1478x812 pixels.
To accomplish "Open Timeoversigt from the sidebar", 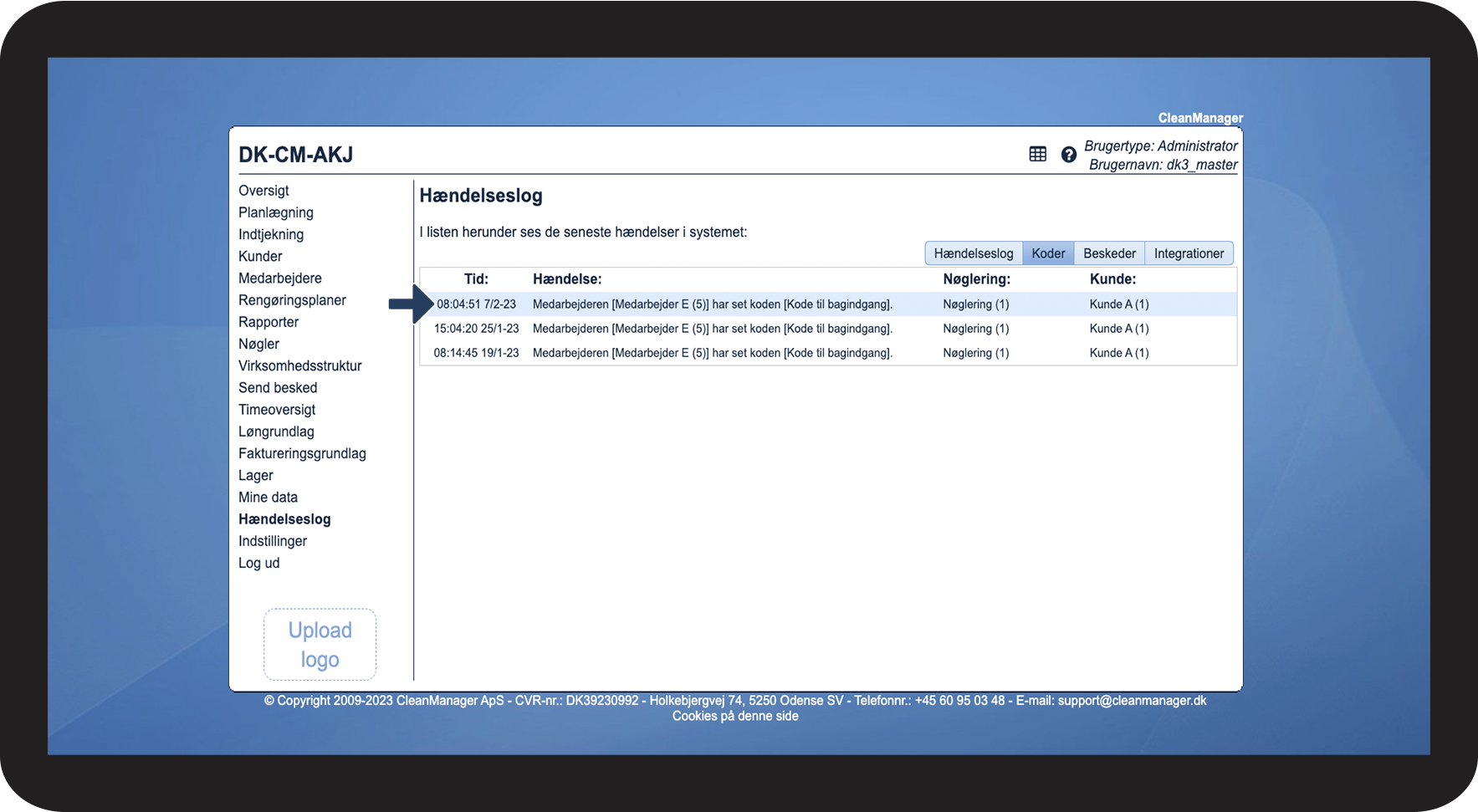I will 277,410.
